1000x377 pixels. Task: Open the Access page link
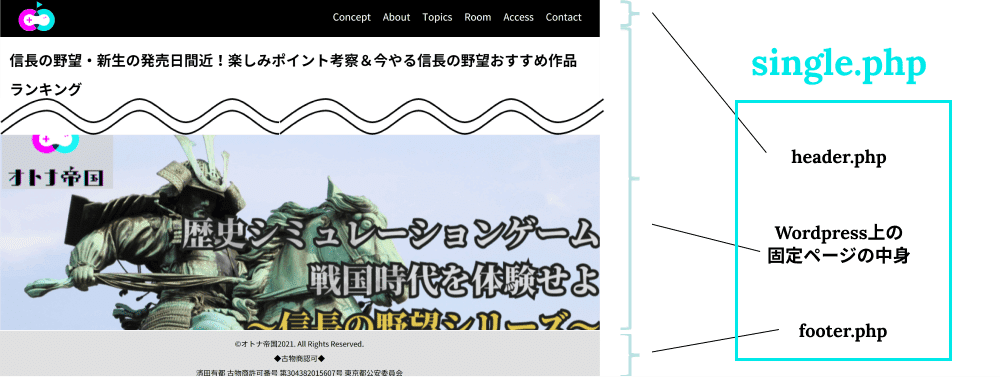click(518, 17)
